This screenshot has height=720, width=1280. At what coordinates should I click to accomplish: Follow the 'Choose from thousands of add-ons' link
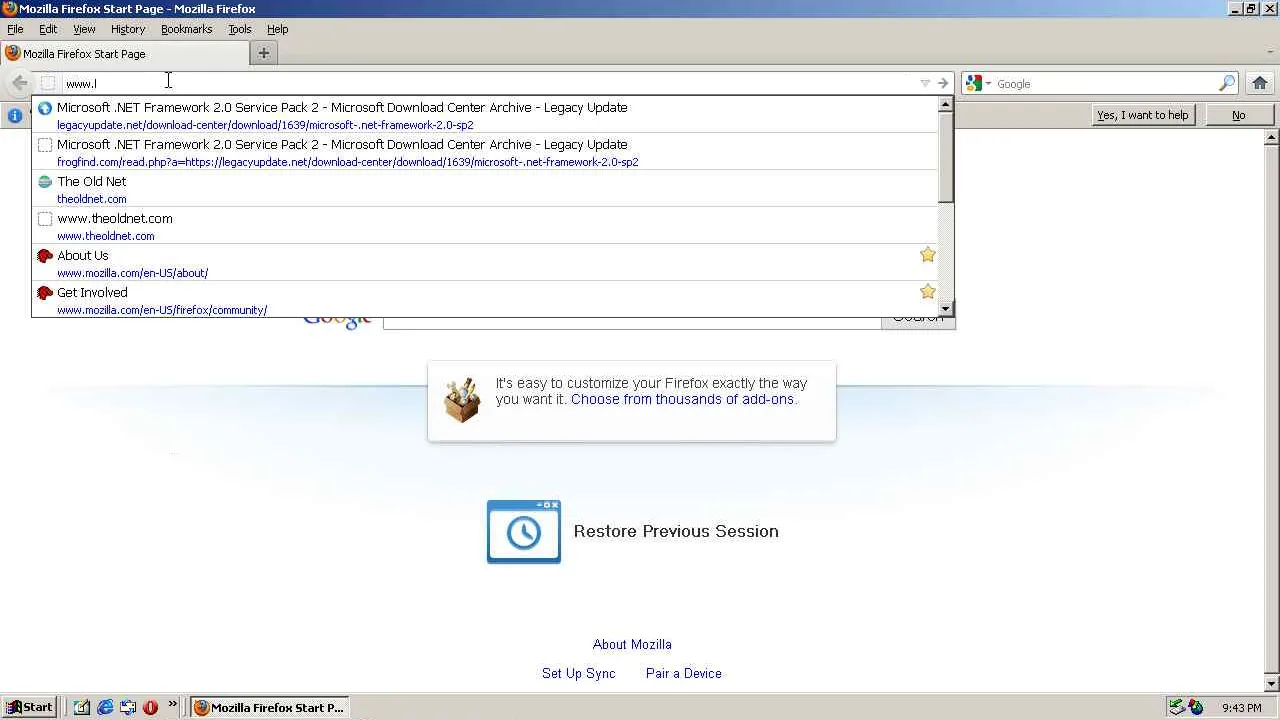683,399
